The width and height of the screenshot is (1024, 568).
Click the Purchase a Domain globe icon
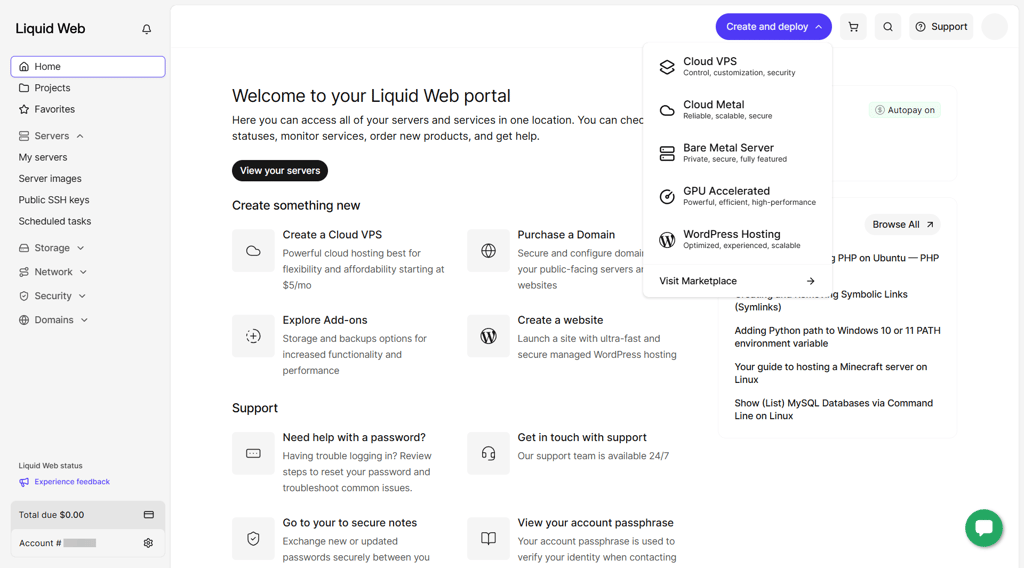tap(488, 251)
